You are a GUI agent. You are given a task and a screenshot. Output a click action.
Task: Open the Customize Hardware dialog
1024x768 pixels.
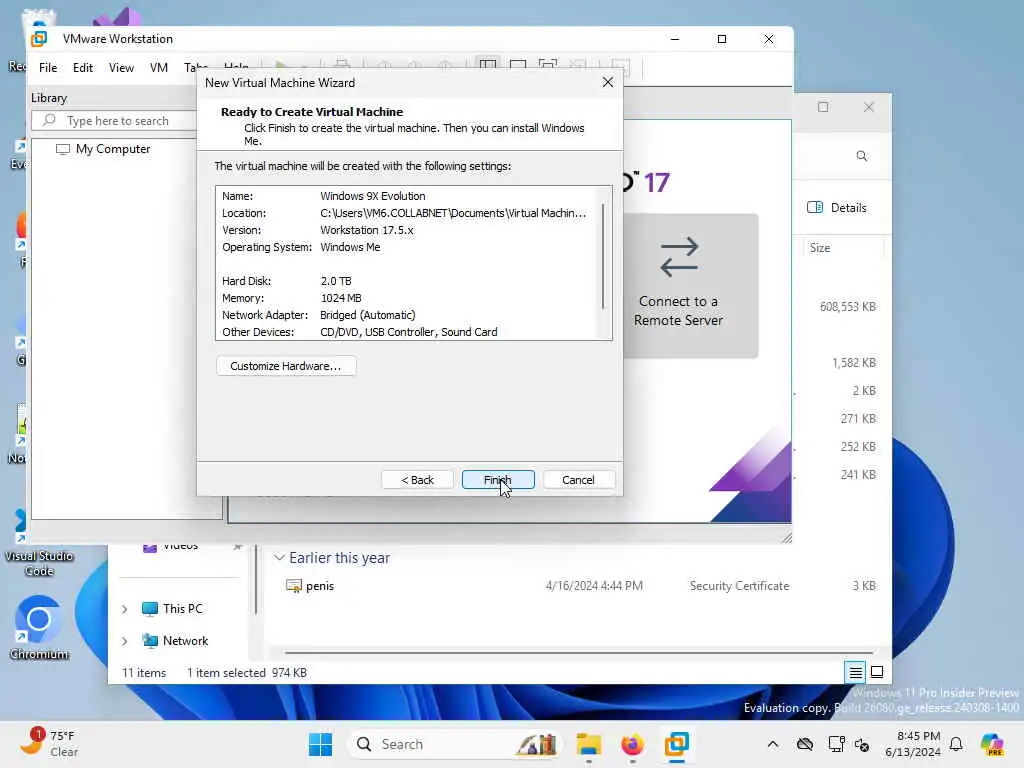[286, 366]
